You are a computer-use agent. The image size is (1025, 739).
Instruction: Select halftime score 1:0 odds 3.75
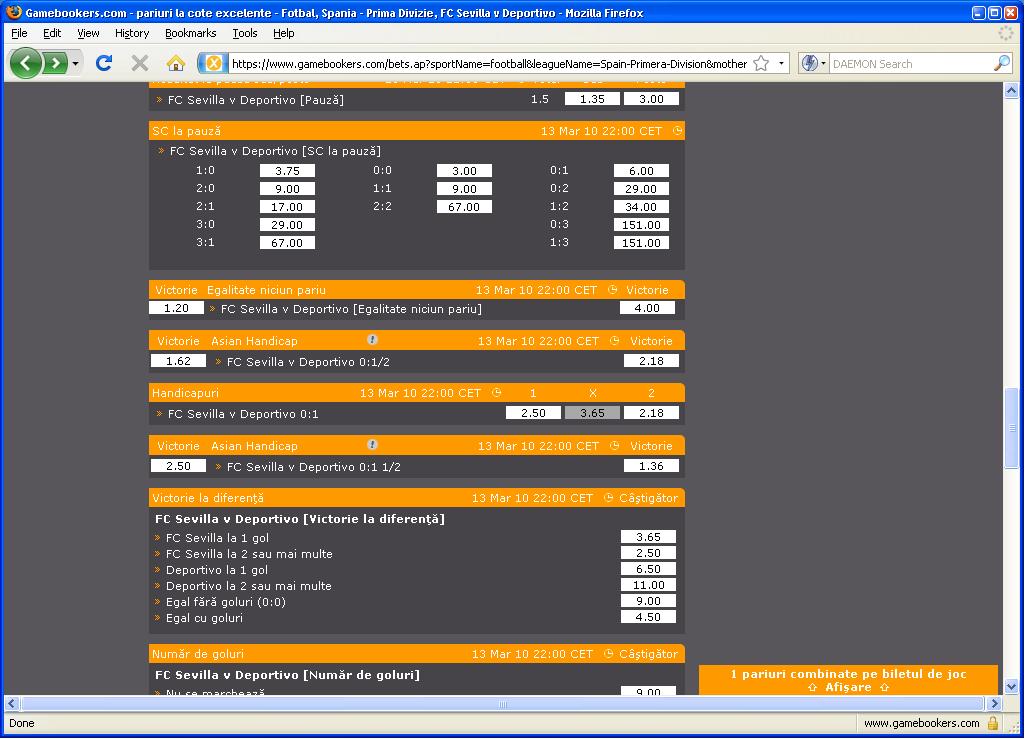tap(287, 171)
